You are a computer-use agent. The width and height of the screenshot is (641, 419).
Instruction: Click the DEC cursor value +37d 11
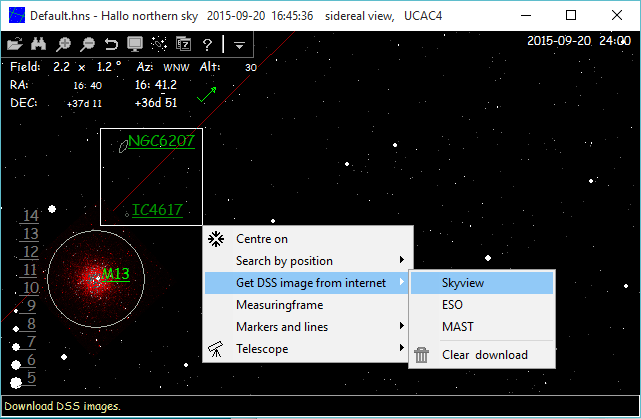click(x=84, y=103)
